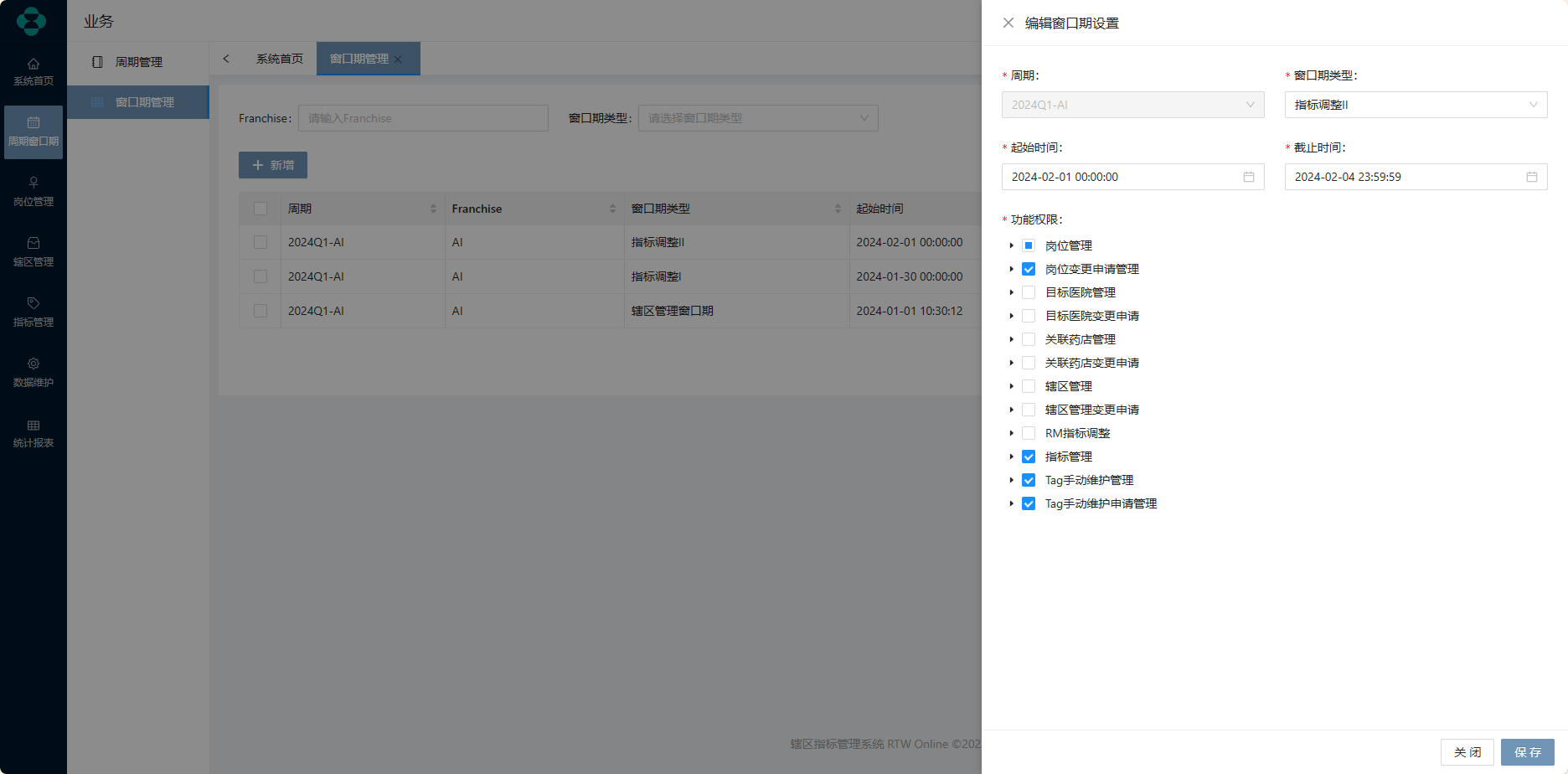Click 2024-01-30 00:00:00 table cell
The width and height of the screenshot is (1568, 774).
[910, 276]
